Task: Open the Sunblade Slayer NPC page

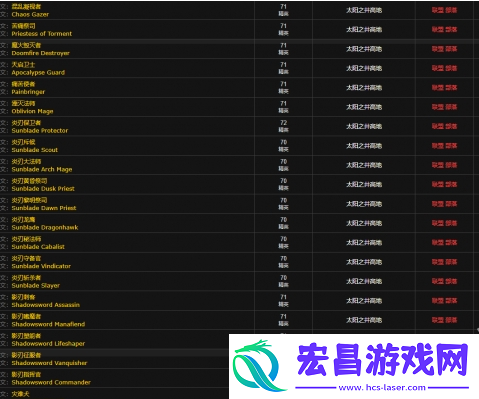Action: [x=36, y=285]
